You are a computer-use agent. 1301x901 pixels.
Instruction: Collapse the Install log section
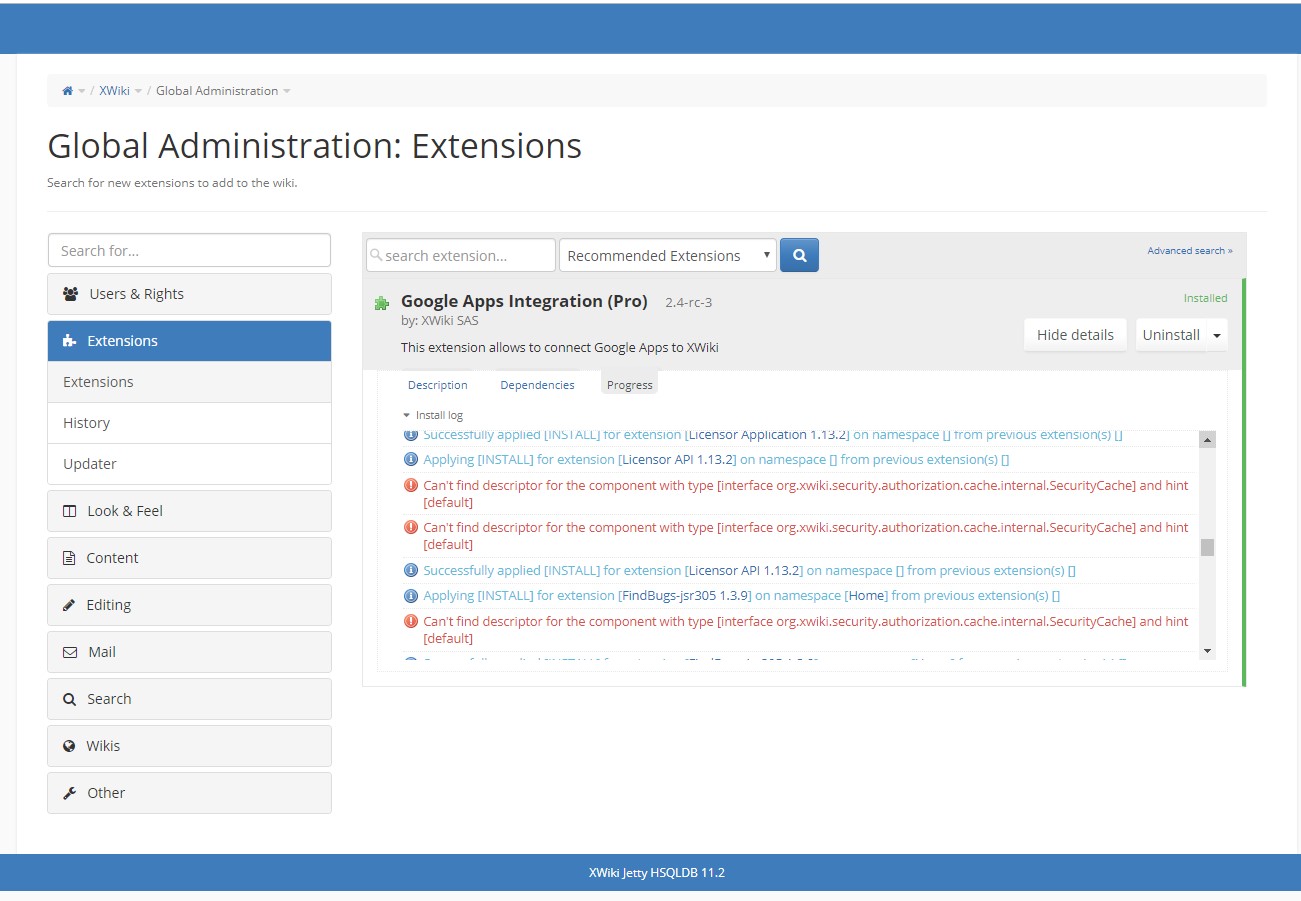tap(407, 414)
